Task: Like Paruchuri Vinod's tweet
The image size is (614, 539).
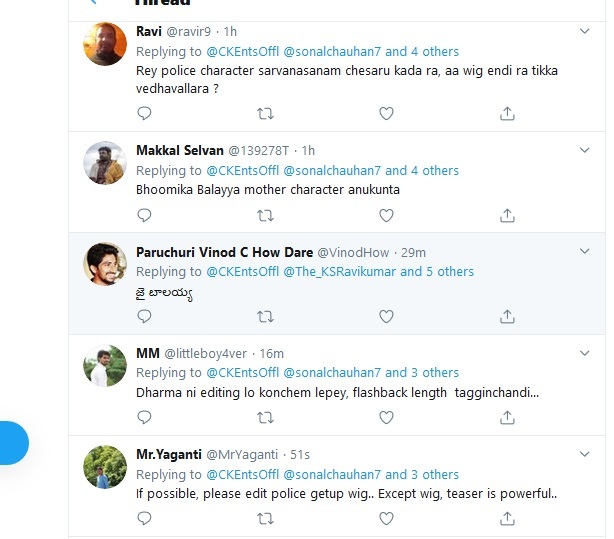Action: click(386, 317)
